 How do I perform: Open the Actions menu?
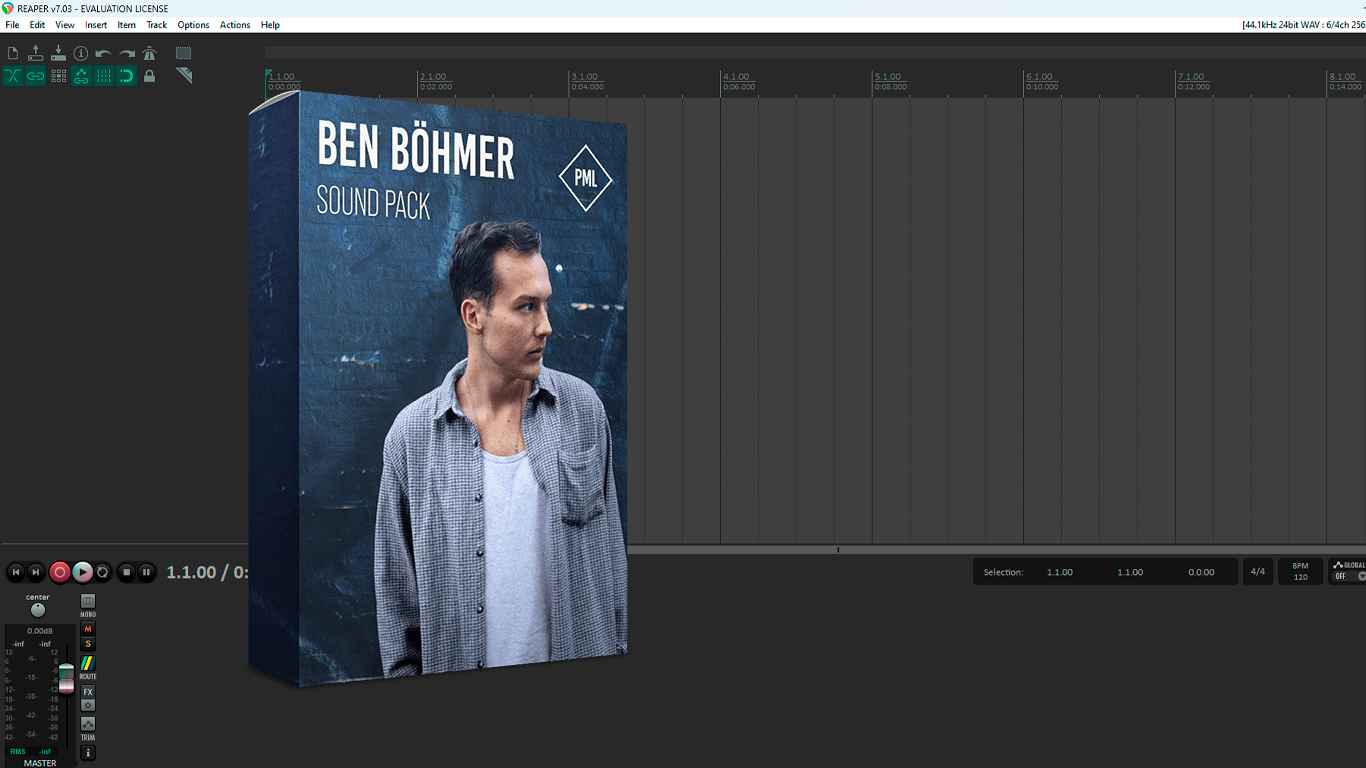coord(235,25)
